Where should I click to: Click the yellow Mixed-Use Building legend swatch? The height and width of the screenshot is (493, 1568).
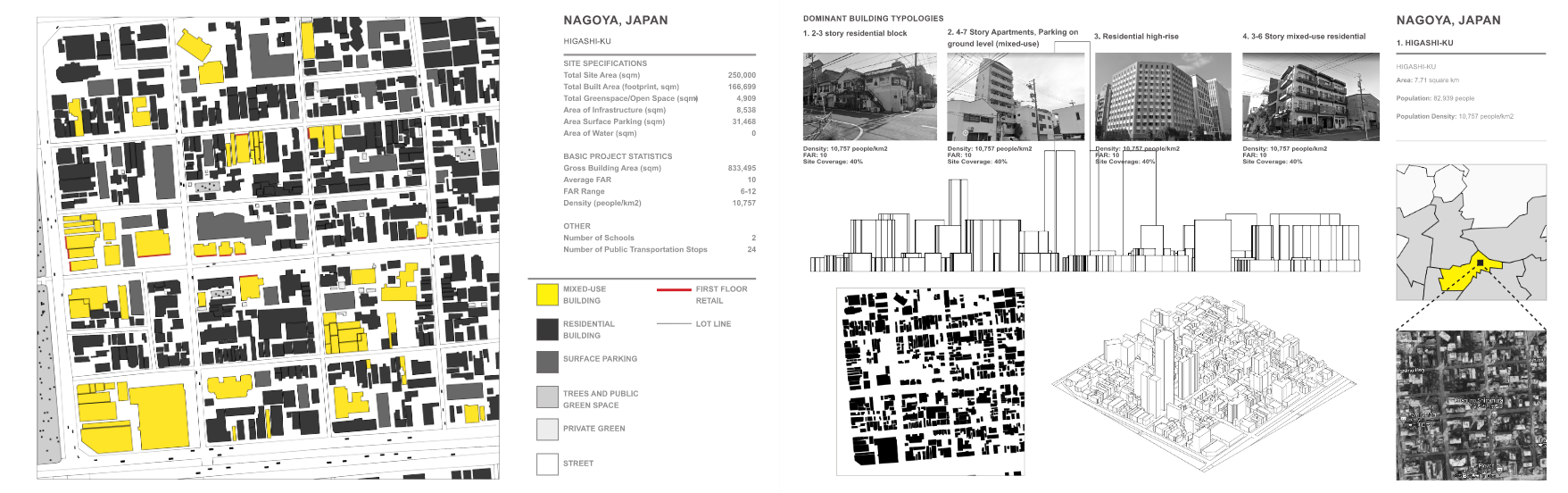547,295
